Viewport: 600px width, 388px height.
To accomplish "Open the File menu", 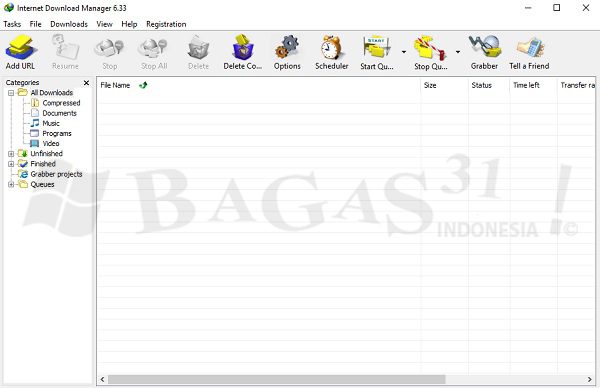I will (36, 24).
